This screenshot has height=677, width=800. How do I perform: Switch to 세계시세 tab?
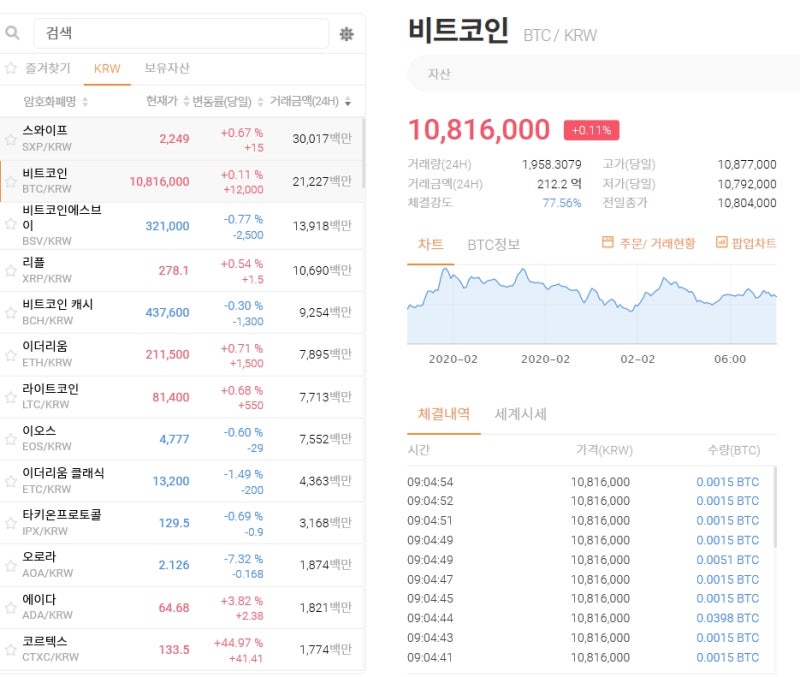pyautogui.click(x=520, y=414)
